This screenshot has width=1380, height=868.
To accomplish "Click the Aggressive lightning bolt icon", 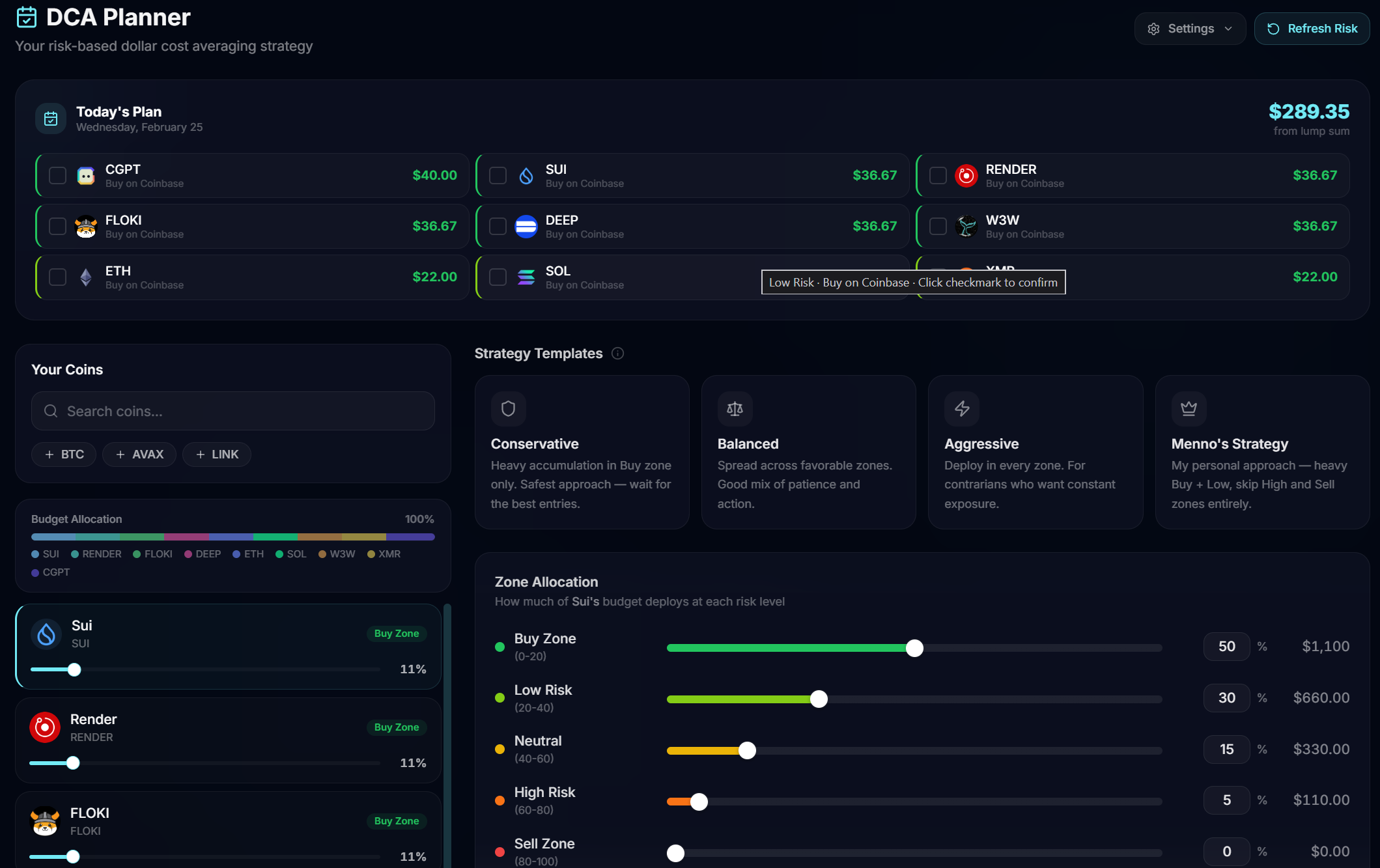I will (961, 408).
